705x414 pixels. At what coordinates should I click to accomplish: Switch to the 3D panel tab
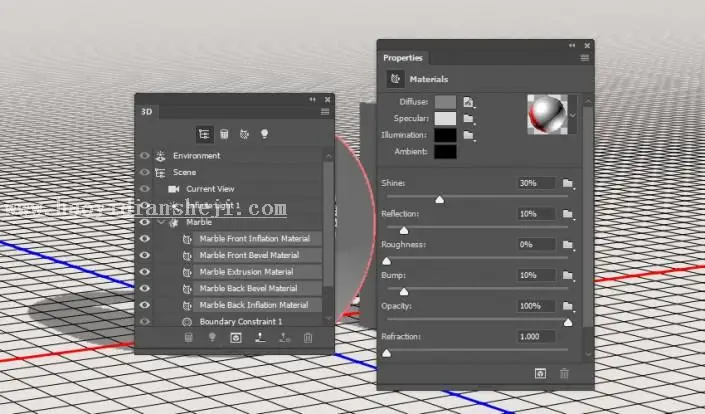tap(147, 112)
